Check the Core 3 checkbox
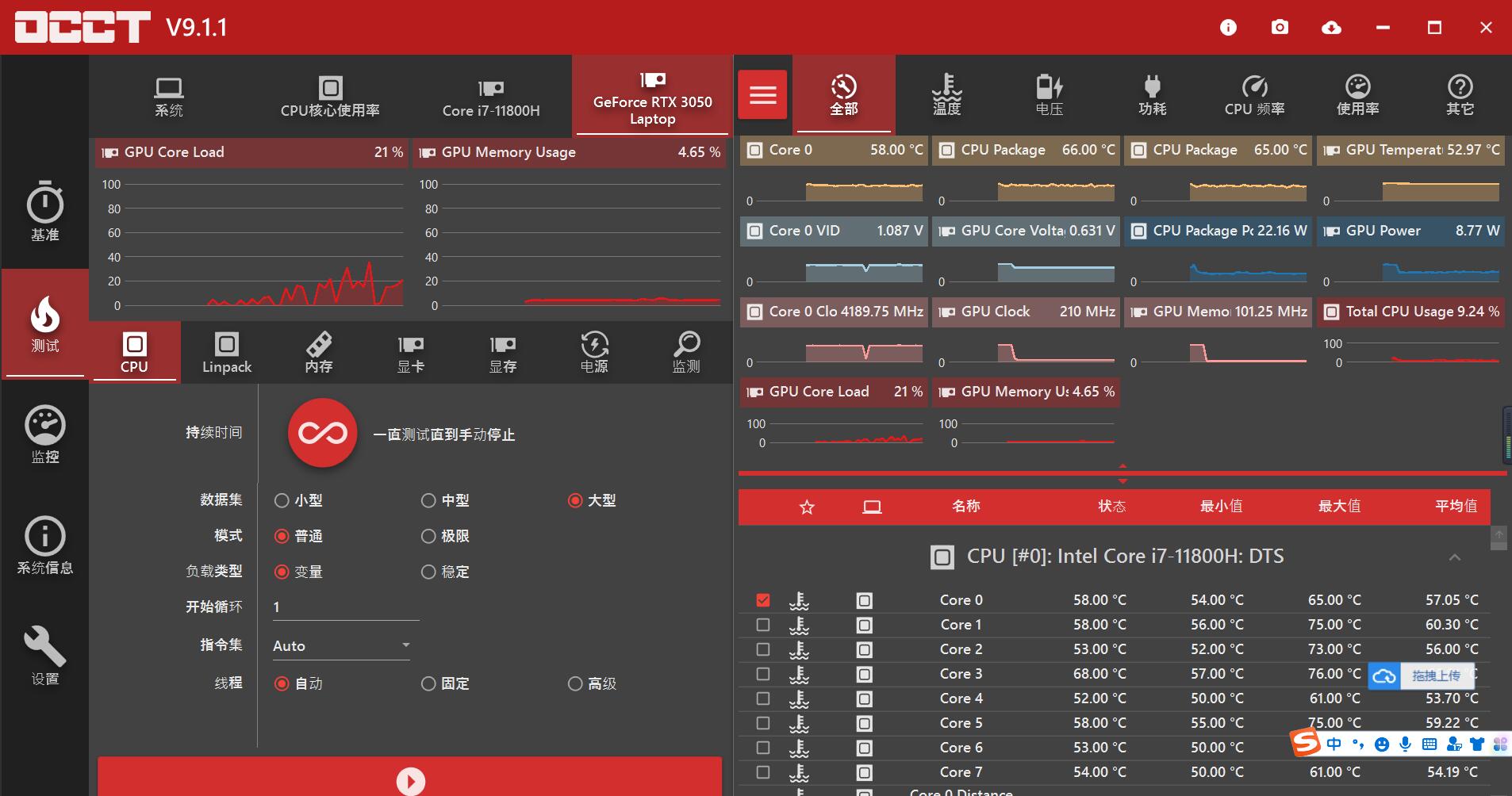This screenshot has height=796, width=1512. pyautogui.click(x=763, y=674)
